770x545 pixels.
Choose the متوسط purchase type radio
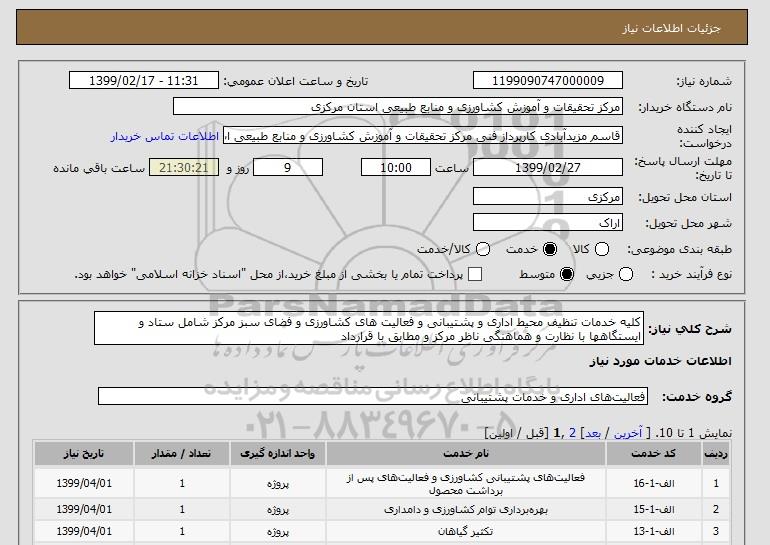point(567,274)
